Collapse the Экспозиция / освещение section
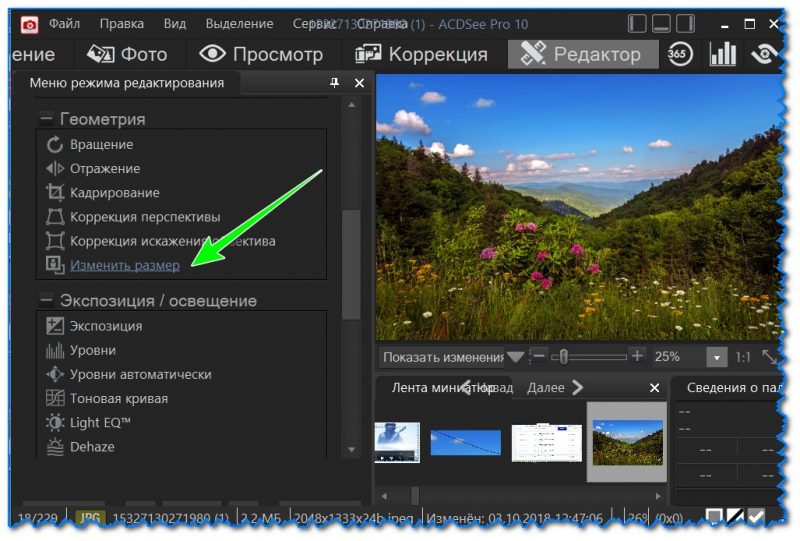This screenshot has height=541, width=800. tap(46, 301)
